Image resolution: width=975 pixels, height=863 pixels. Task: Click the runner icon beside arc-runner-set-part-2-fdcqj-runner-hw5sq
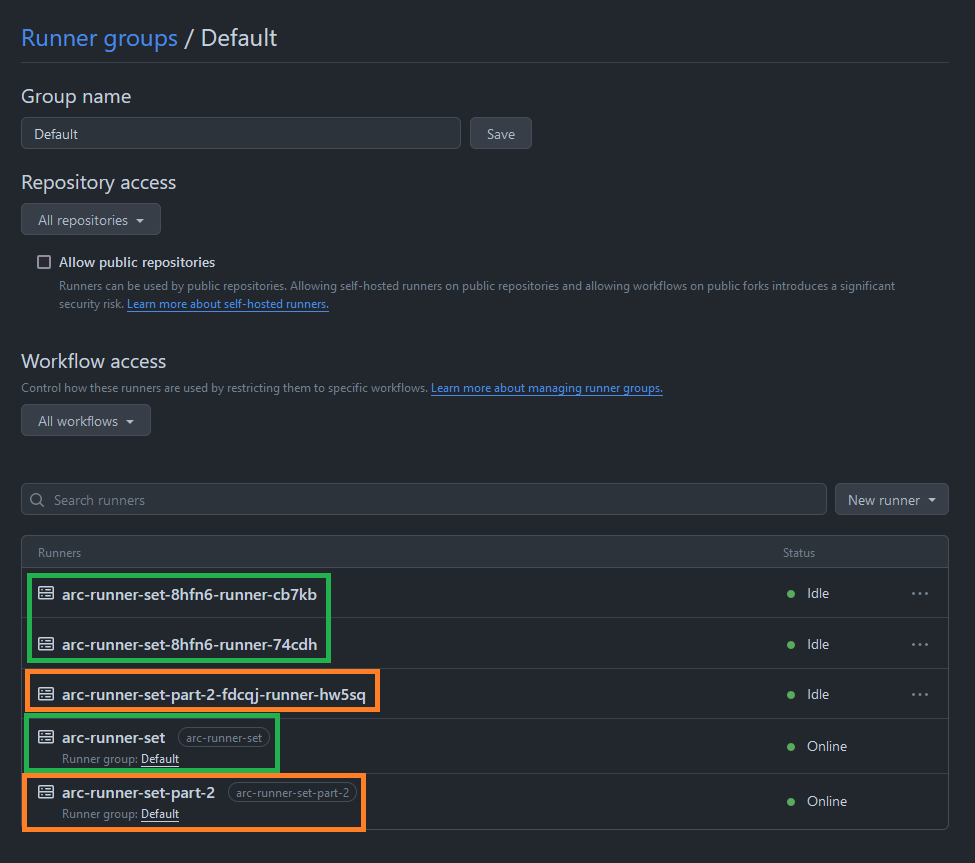[x=46, y=694]
